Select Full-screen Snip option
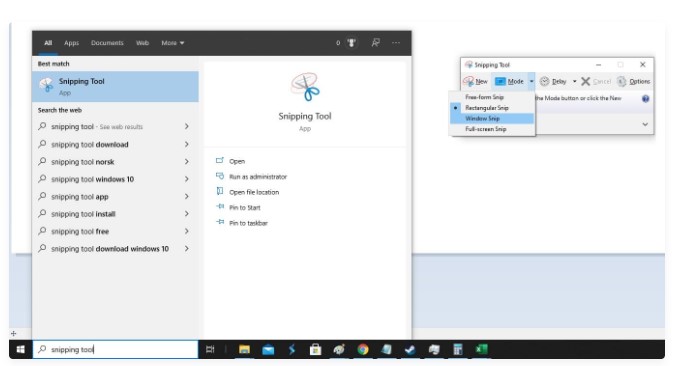 [x=492, y=129]
